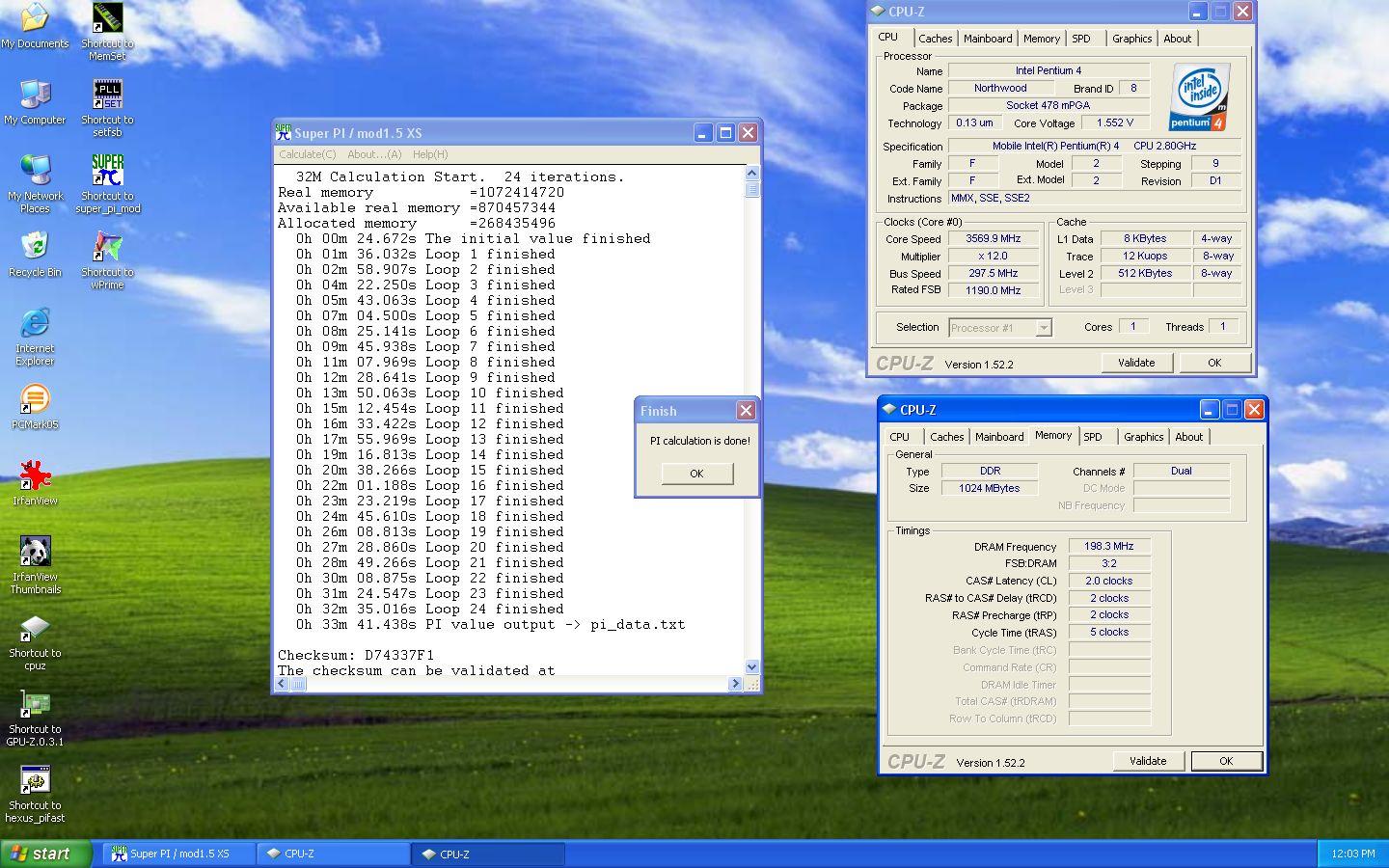Viewport: 1389px width, 868px height.
Task: Switch to Mainboard tab in lower CPU-Z
Action: 999,437
